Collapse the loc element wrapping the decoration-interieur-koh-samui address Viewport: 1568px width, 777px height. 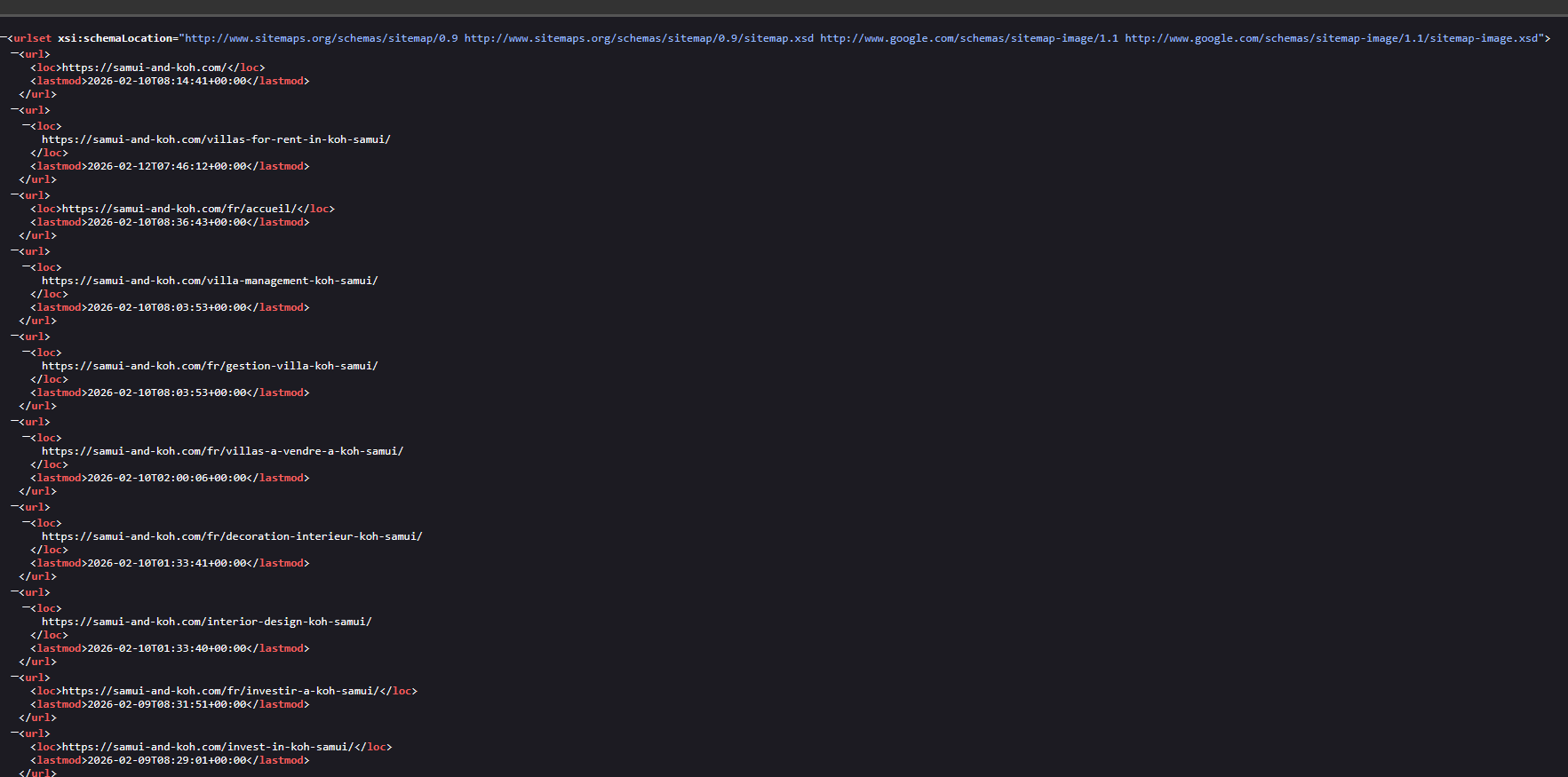pyautogui.click(x=27, y=523)
